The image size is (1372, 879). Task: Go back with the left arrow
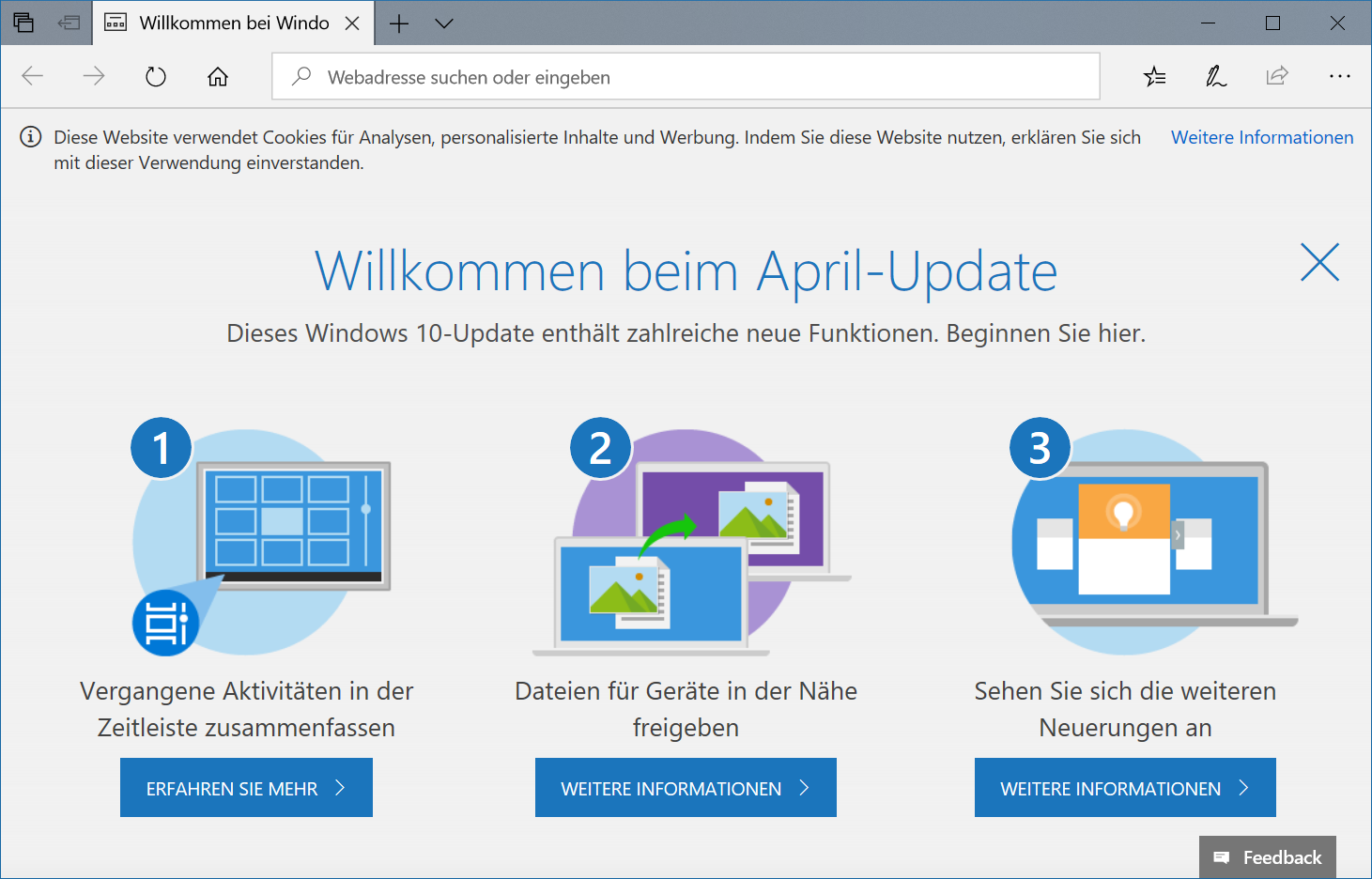[33, 76]
